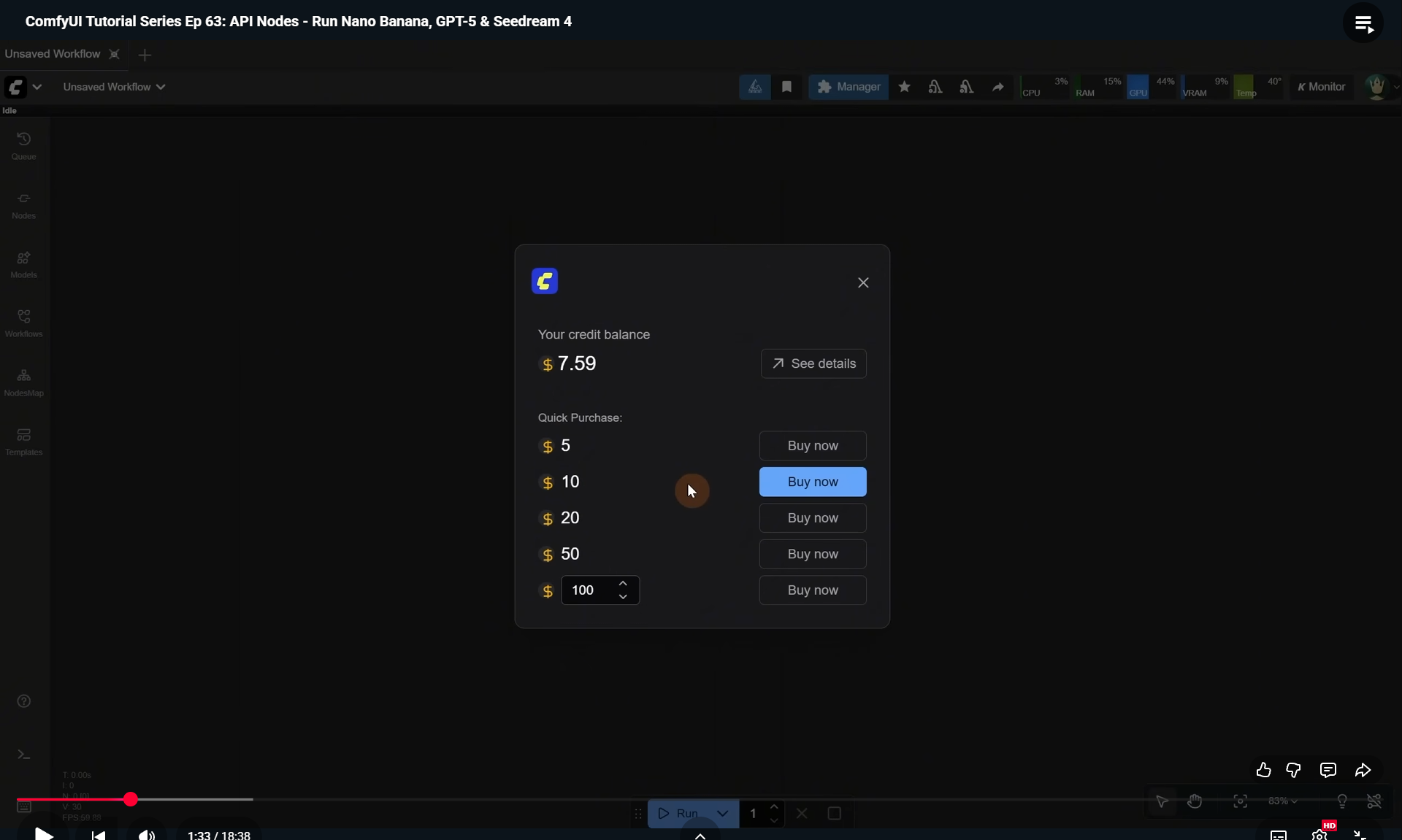Toggle the video player mute speaker

(x=146, y=835)
